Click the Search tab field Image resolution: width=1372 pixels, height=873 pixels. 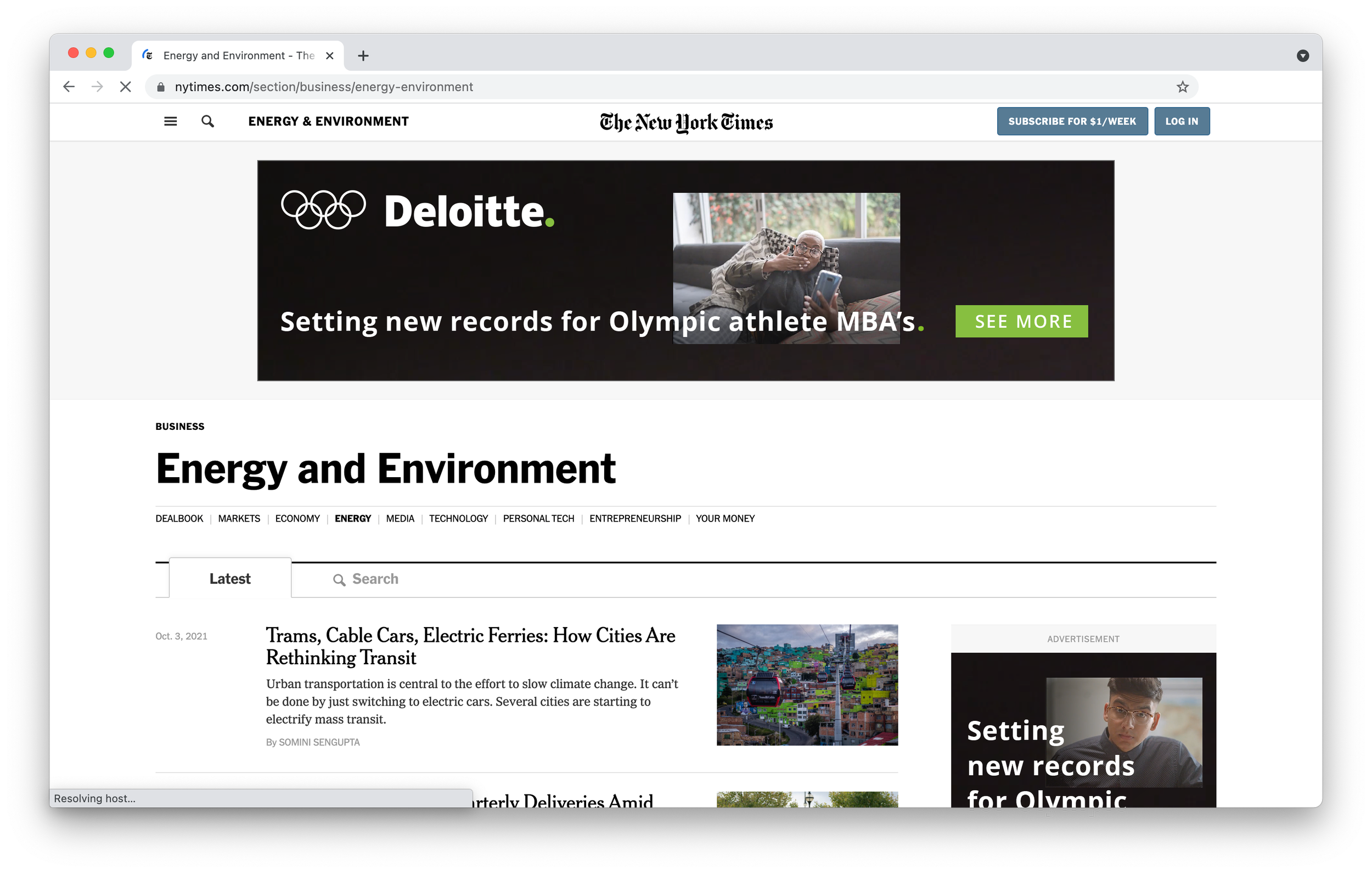point(375,579)
